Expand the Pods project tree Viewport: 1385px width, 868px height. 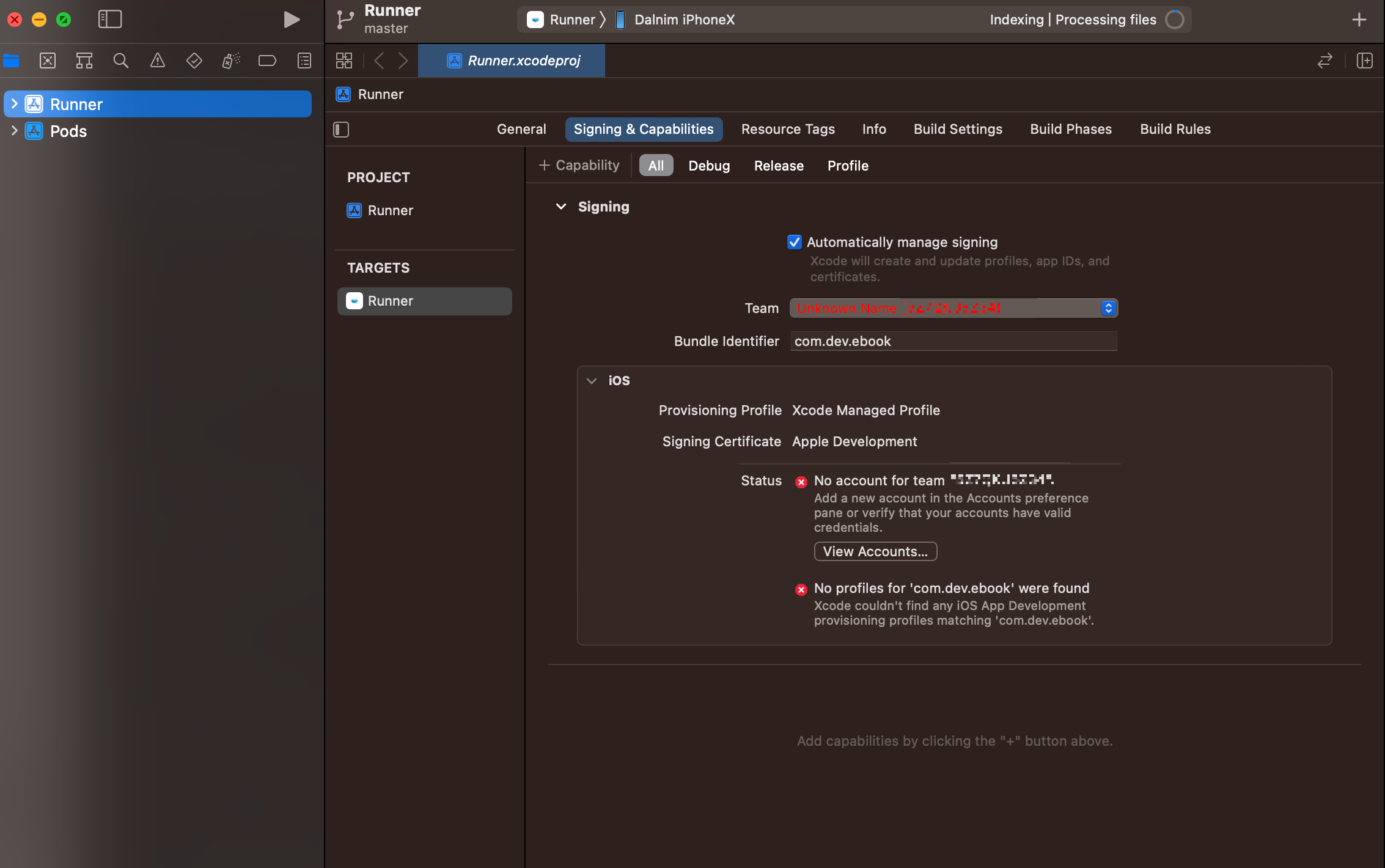point(14,131)
